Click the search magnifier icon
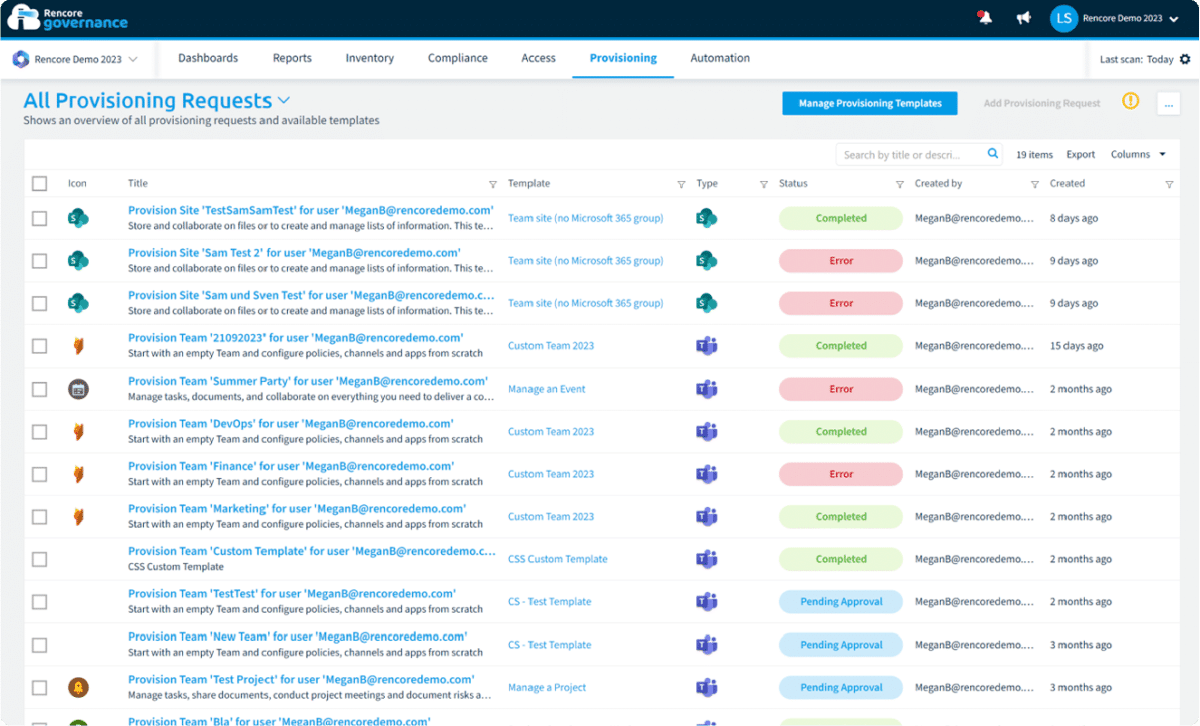This screenshot has height=726, width=1200. tap(991, 154)
